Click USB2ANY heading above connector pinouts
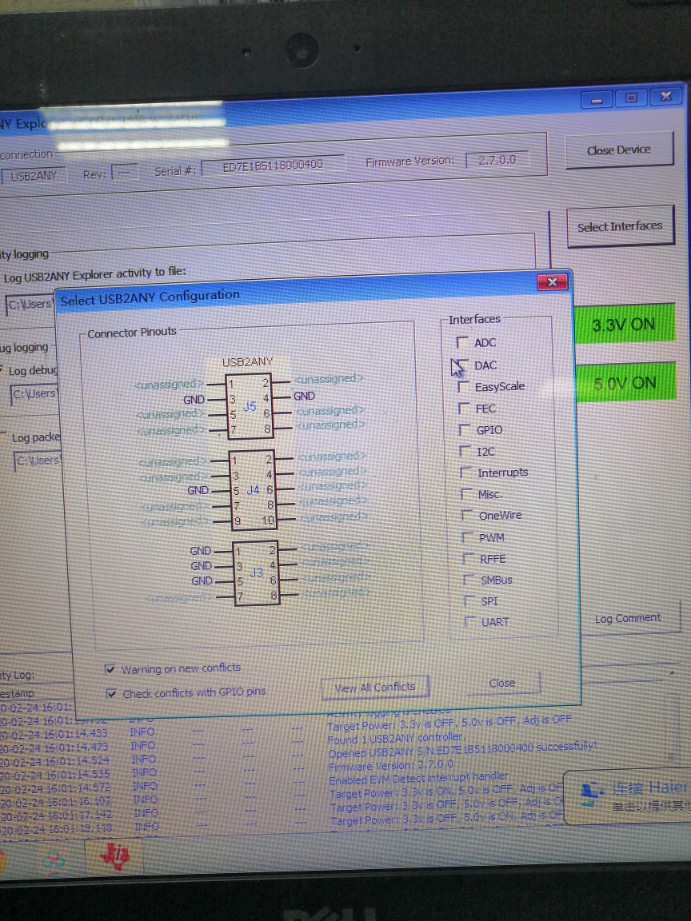 tap(247, 362)
